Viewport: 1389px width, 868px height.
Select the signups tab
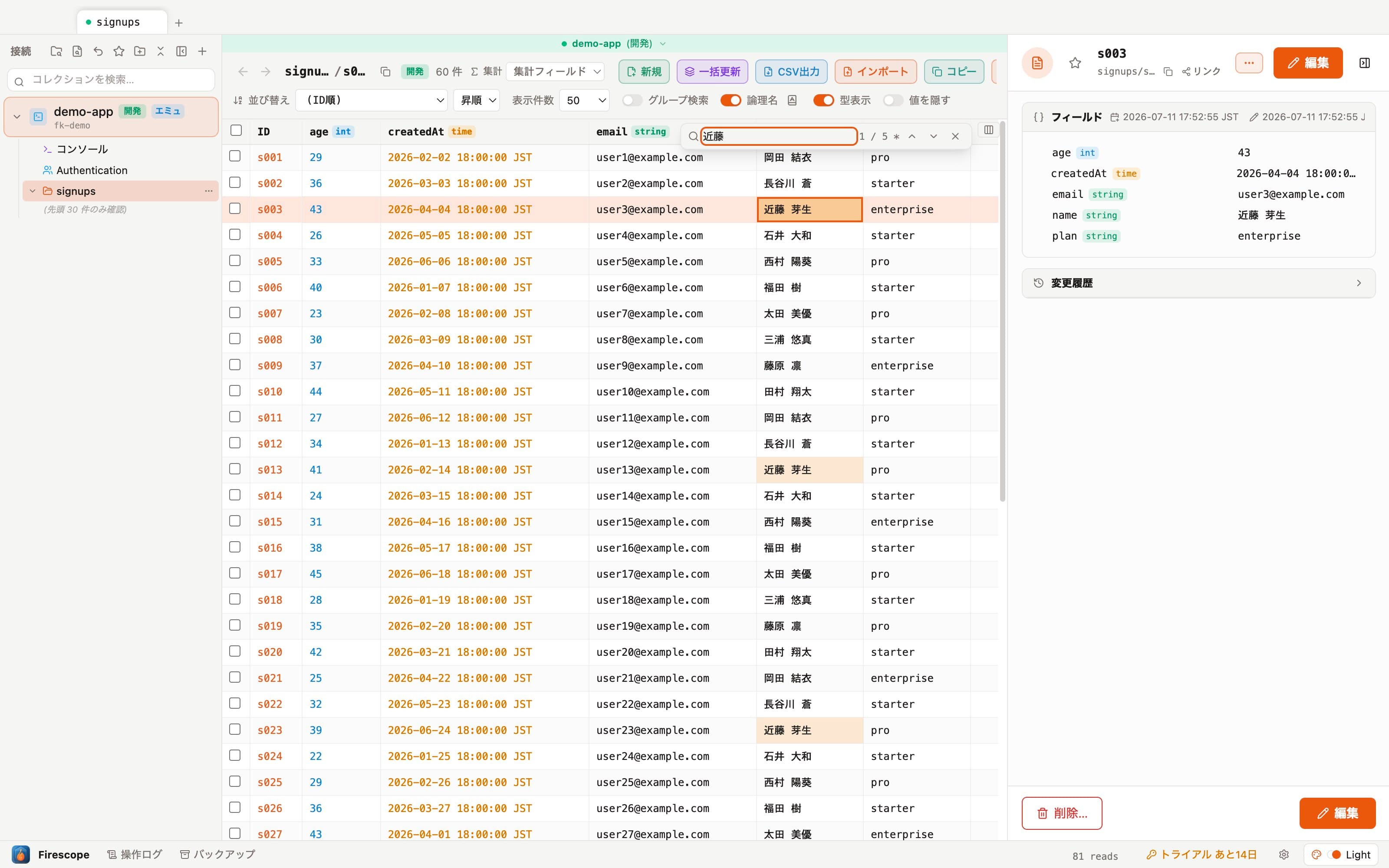coord(122,23)
